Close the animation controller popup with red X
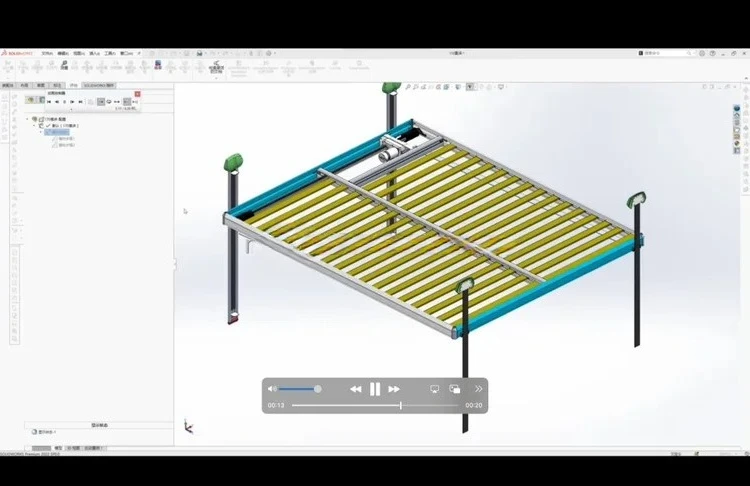 click(138, 94)
